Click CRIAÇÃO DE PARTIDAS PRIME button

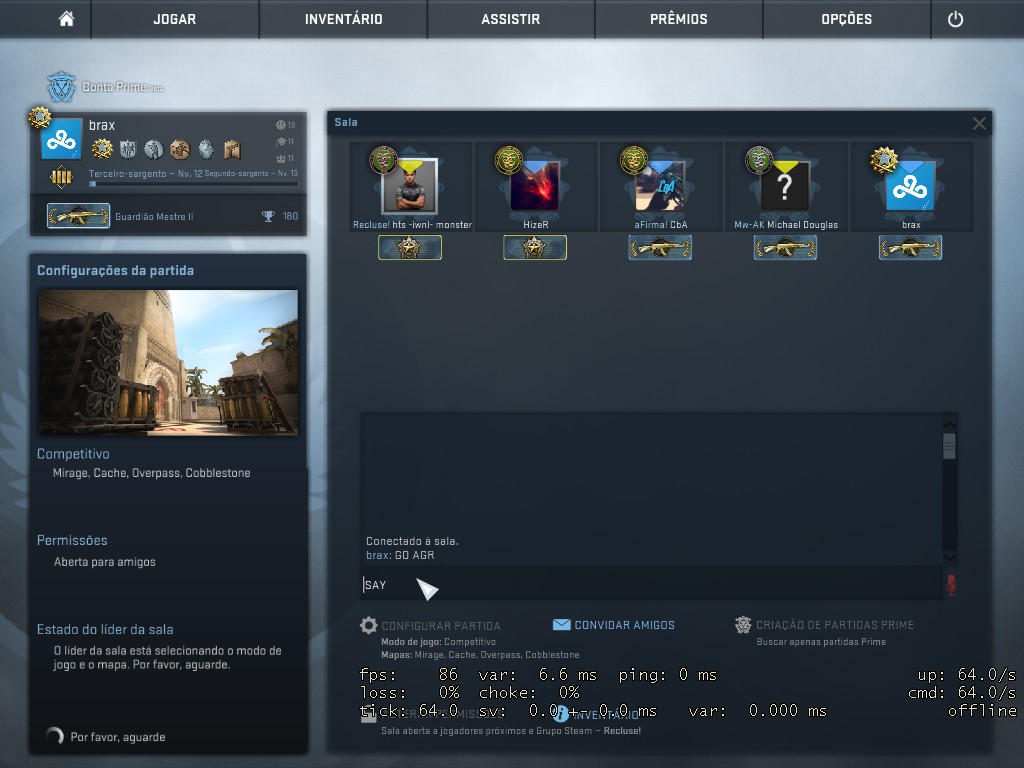tap(824, 625)
